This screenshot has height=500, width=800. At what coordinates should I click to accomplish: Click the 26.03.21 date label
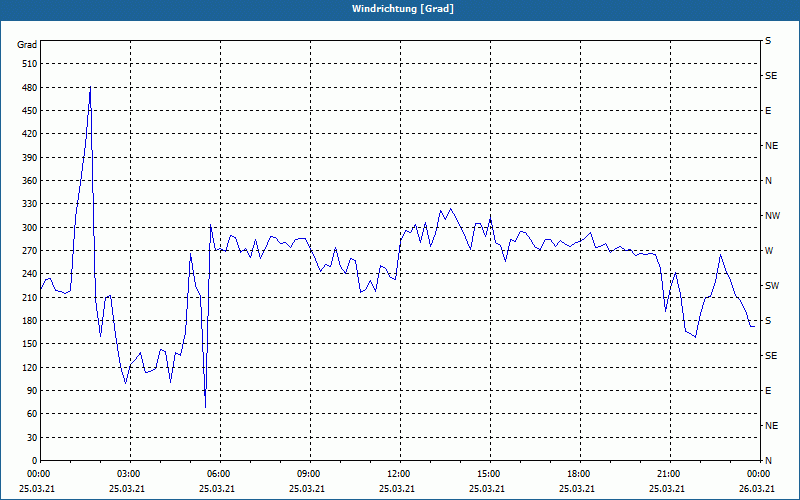(x=757, y=489)
